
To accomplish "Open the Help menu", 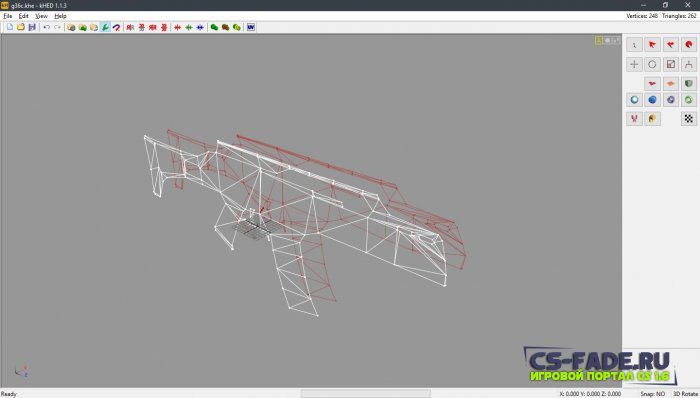I will (60, 16).
